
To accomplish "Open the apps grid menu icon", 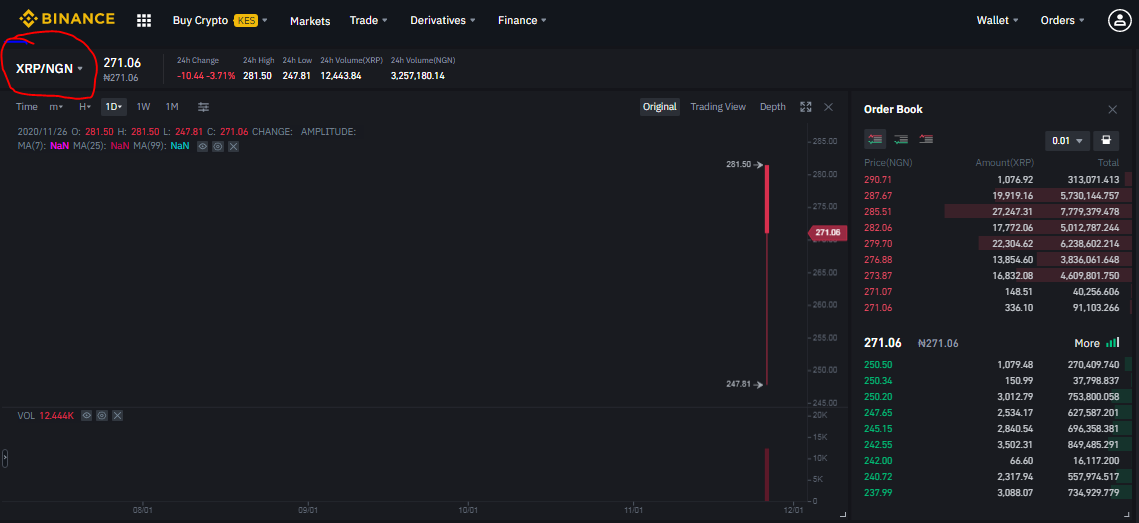I will 144,20.
